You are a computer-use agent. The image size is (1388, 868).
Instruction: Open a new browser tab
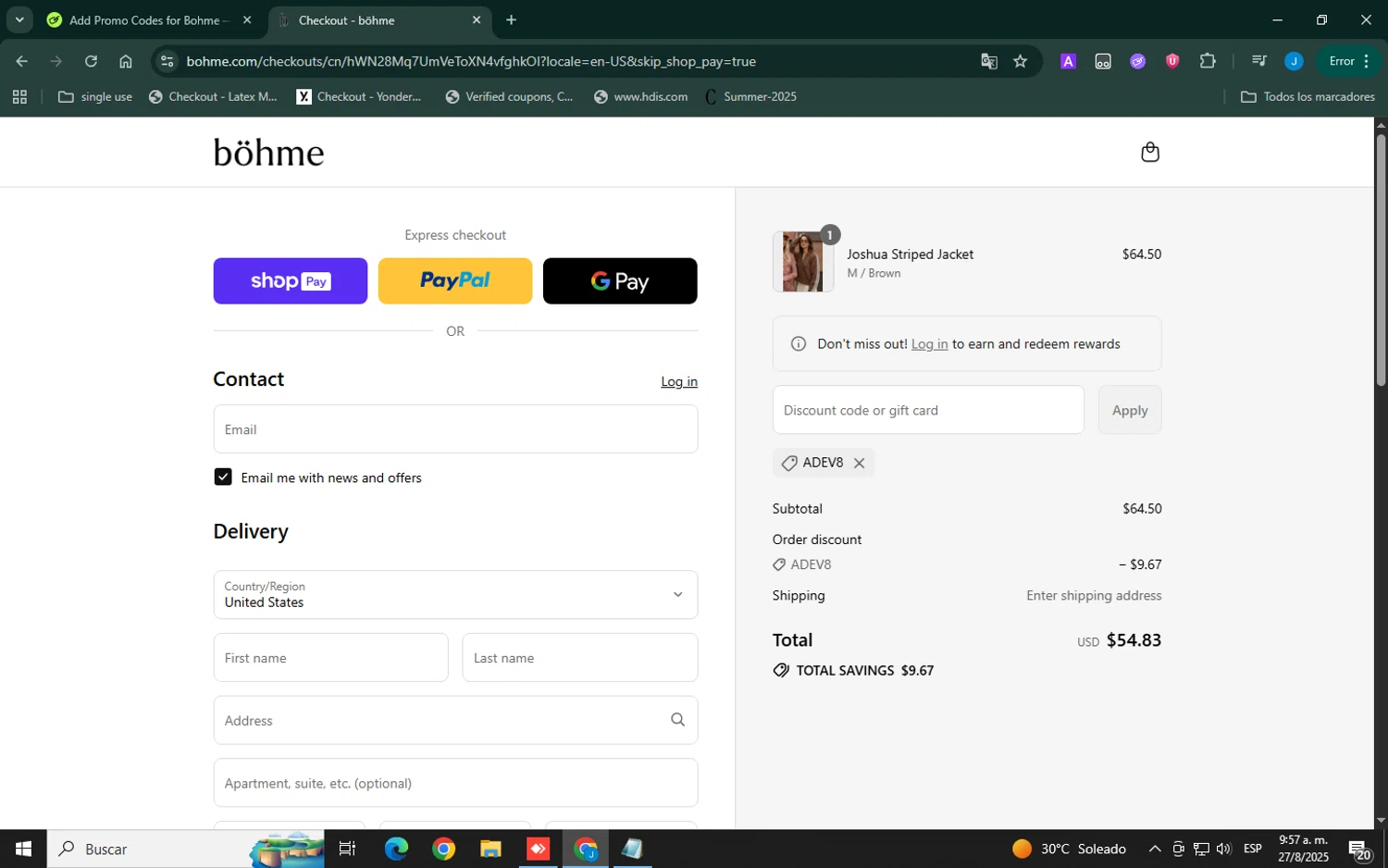click(x=511, y=19)
